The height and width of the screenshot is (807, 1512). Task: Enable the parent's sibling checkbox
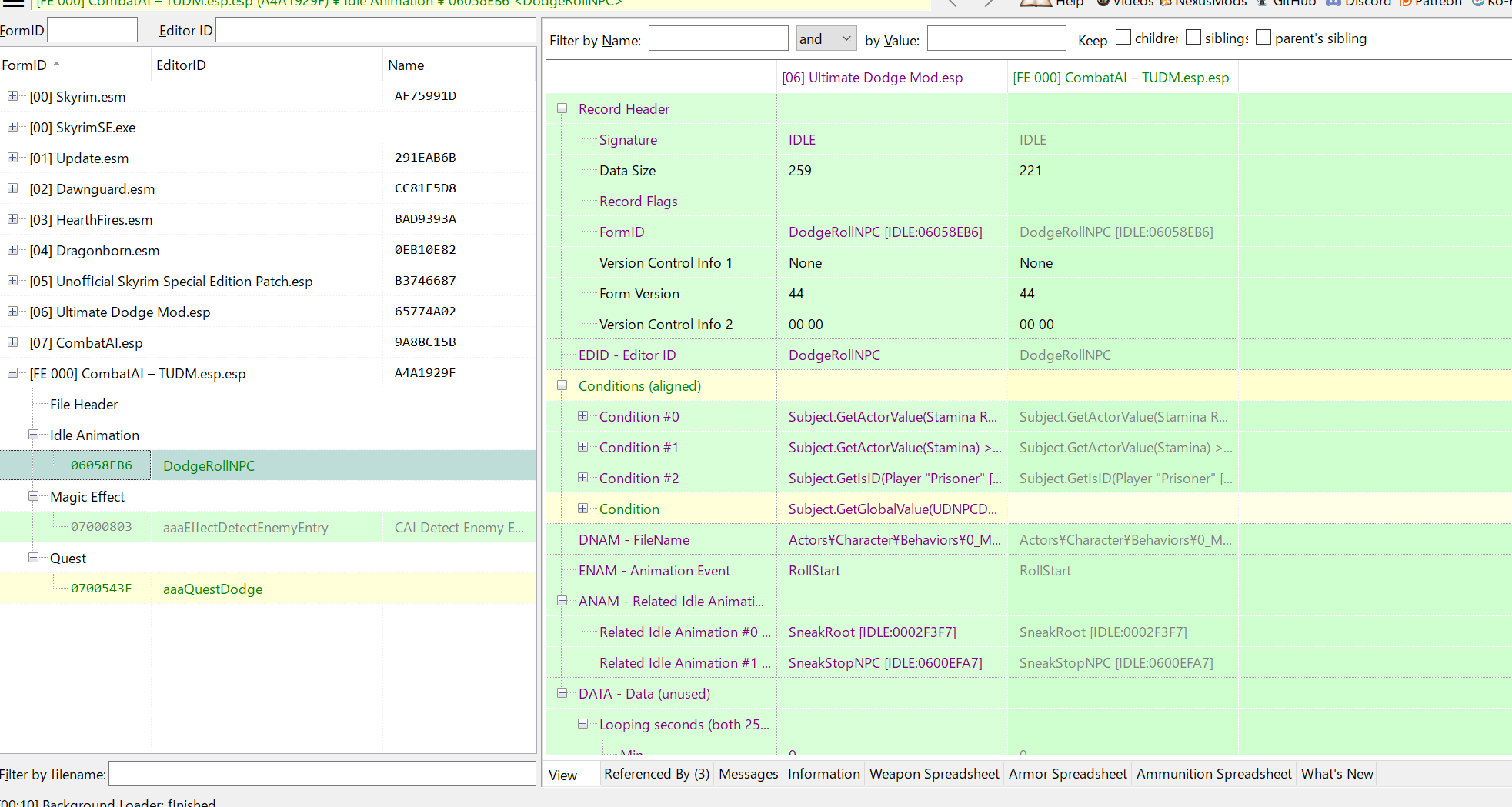(x=1263, y=38)
